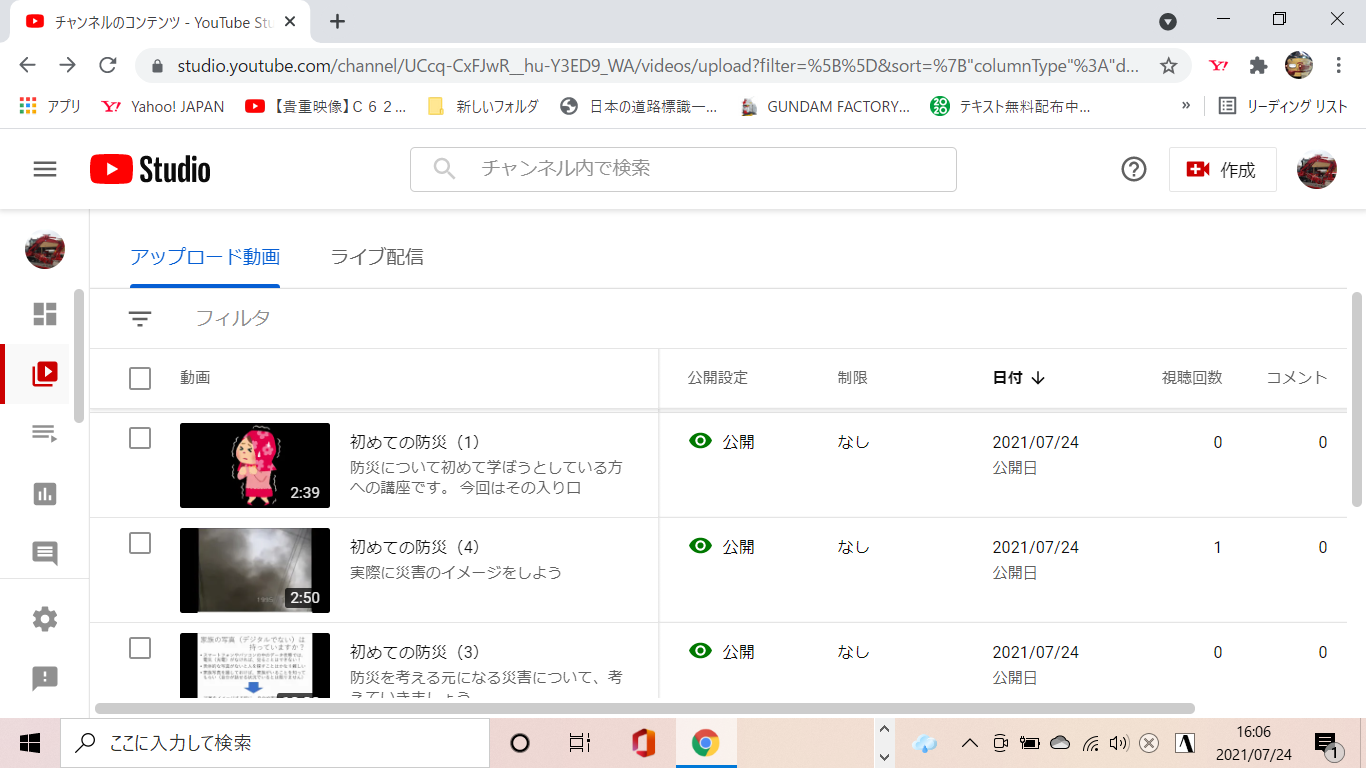Show hidden system tray icons chevron

pyautogui.click(x=969, y=743)
